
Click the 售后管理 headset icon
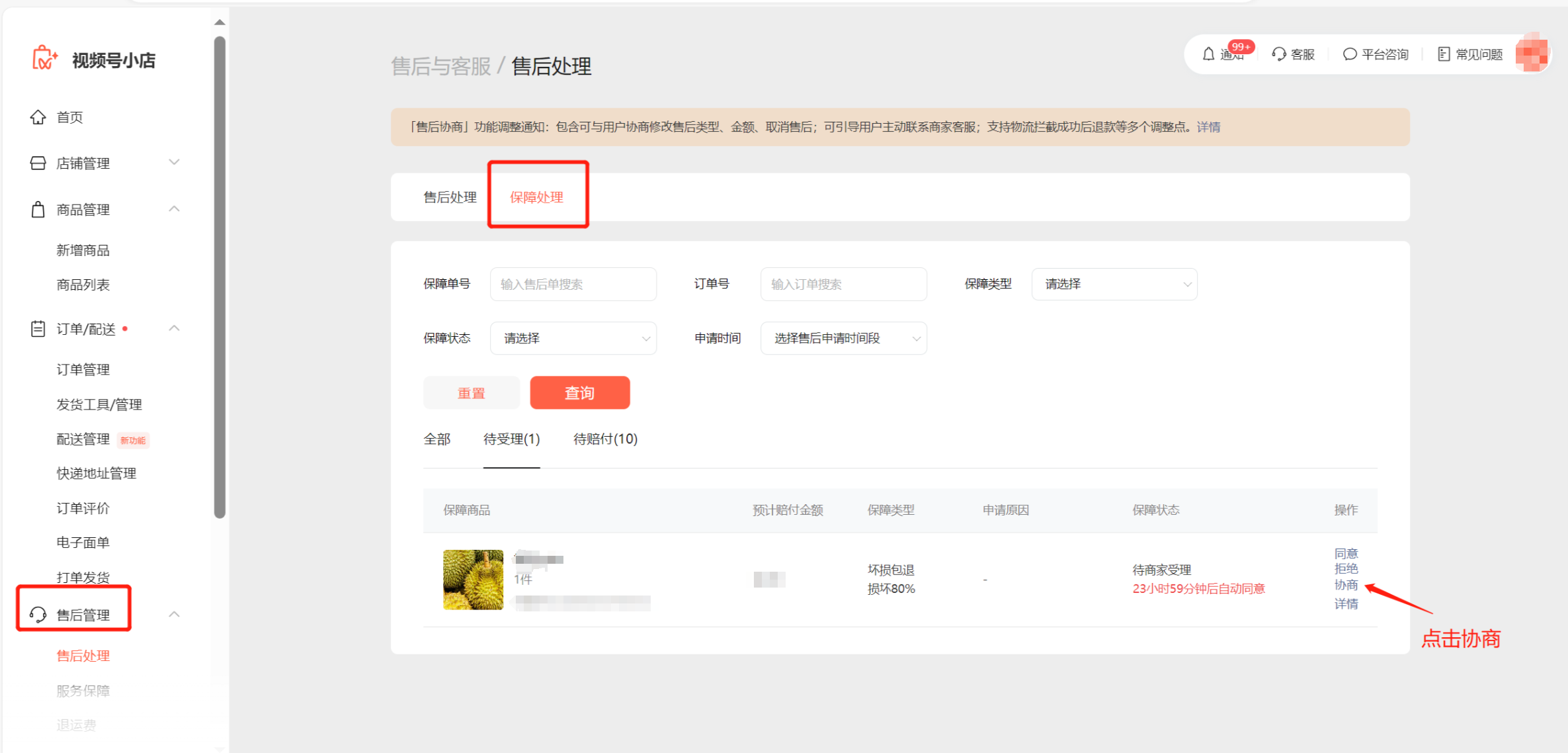pos(38,615)
